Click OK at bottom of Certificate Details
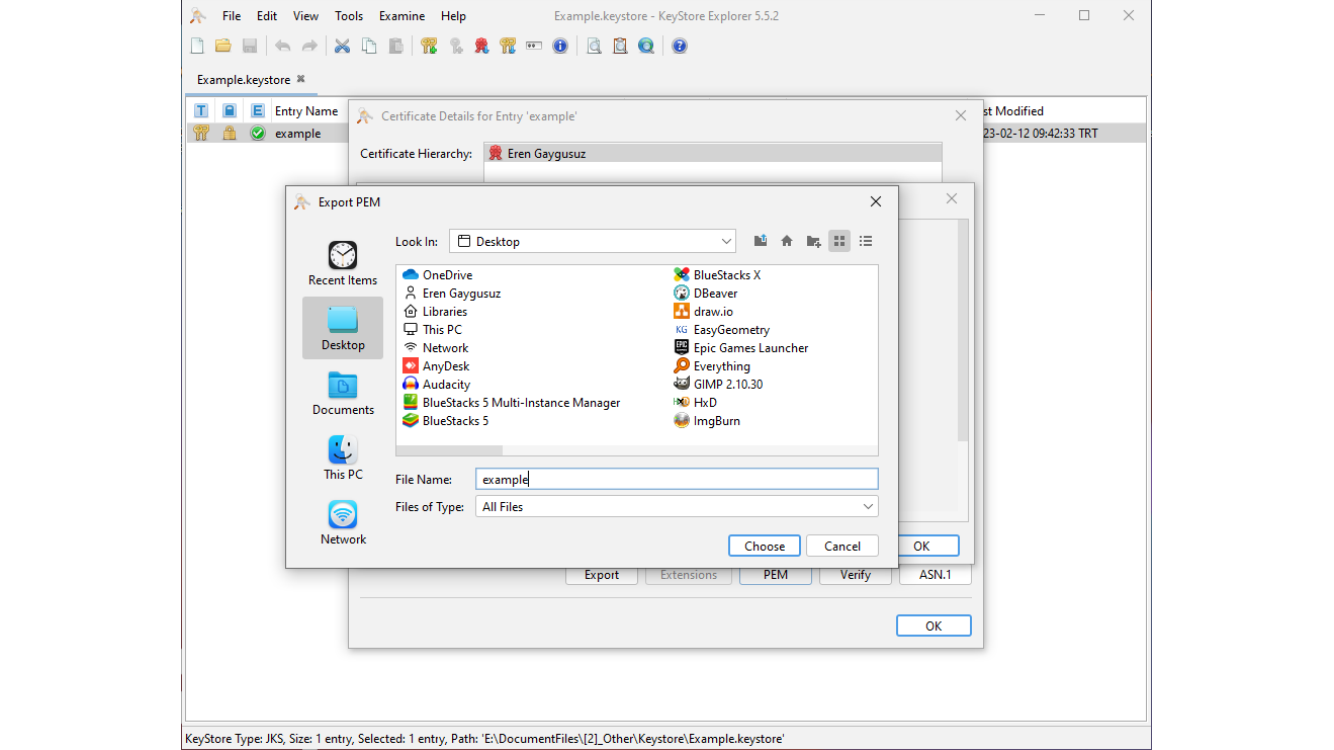Screen dimensions: 1334x750 coord(933,626)
